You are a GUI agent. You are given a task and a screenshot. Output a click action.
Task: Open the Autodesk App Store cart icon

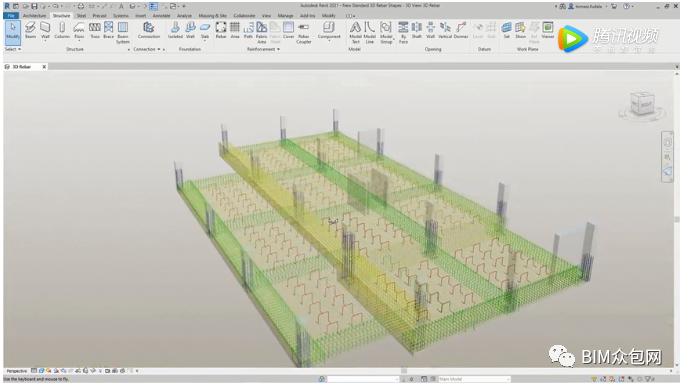pyautogui.click(x=614, y=6)
